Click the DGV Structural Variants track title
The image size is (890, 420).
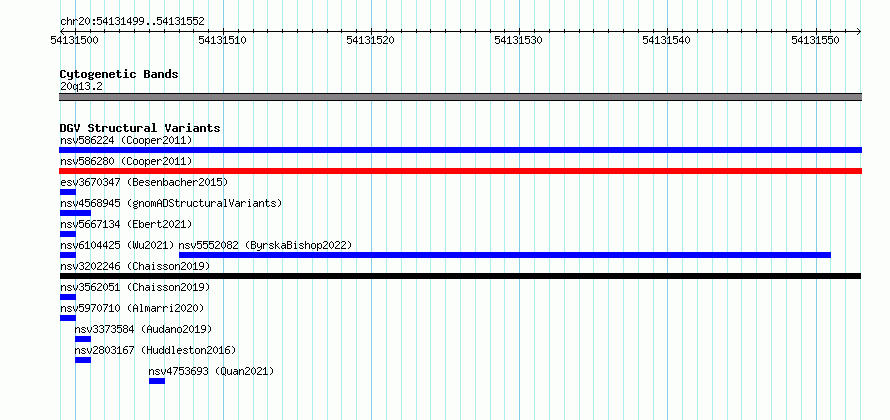[140, 128]
